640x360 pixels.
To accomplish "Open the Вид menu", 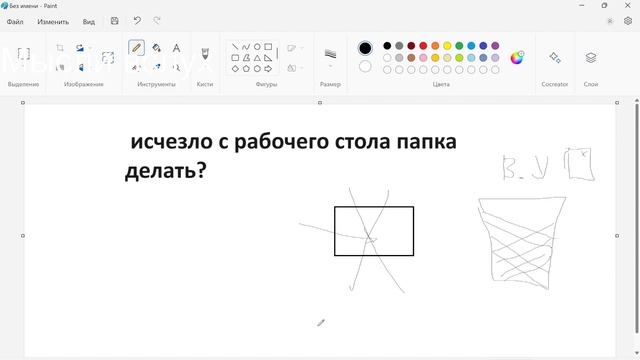I will (x=89, y=22).
